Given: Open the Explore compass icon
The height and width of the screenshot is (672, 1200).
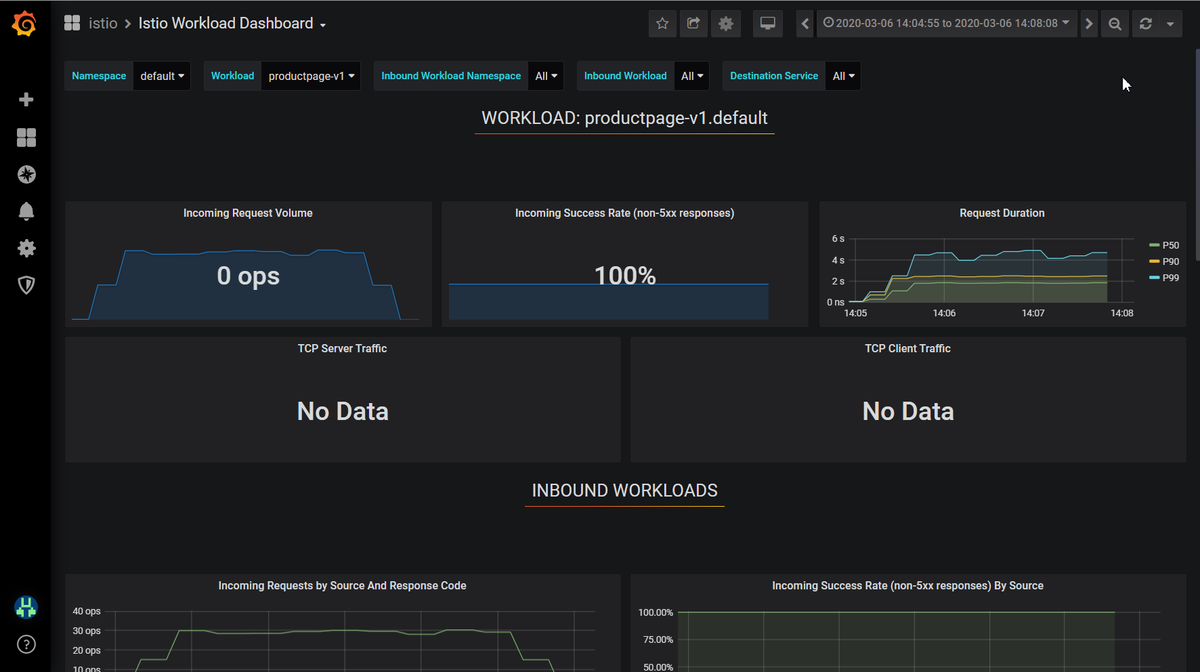Looking at the screenshot, I should (x=27, y=175).
